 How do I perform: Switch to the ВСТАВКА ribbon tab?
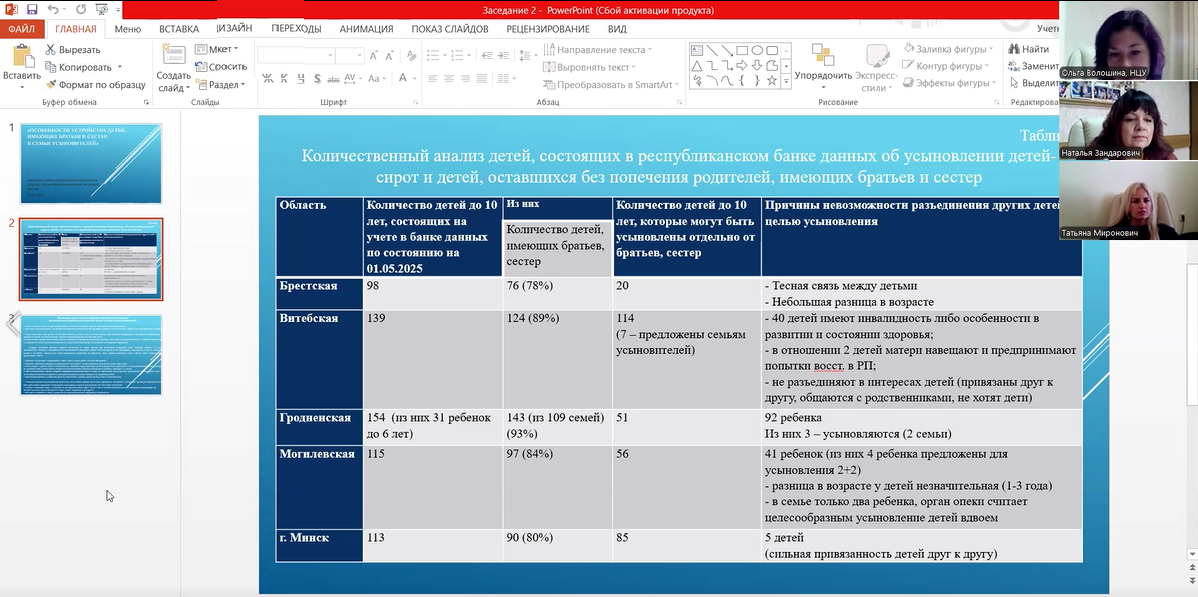(x=179, y=29)
